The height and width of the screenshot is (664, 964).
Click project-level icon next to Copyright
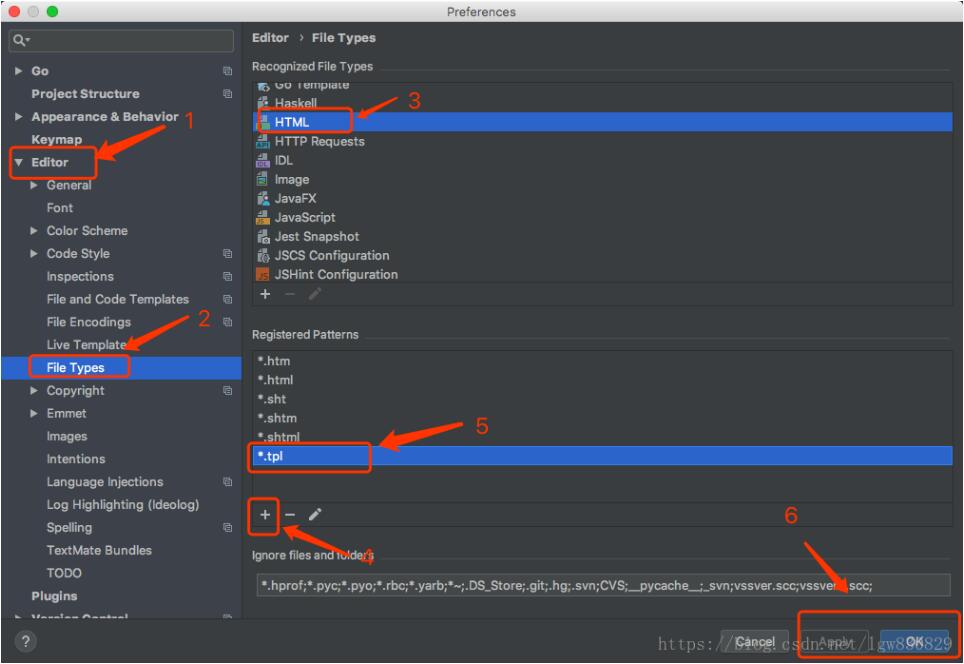227,391
